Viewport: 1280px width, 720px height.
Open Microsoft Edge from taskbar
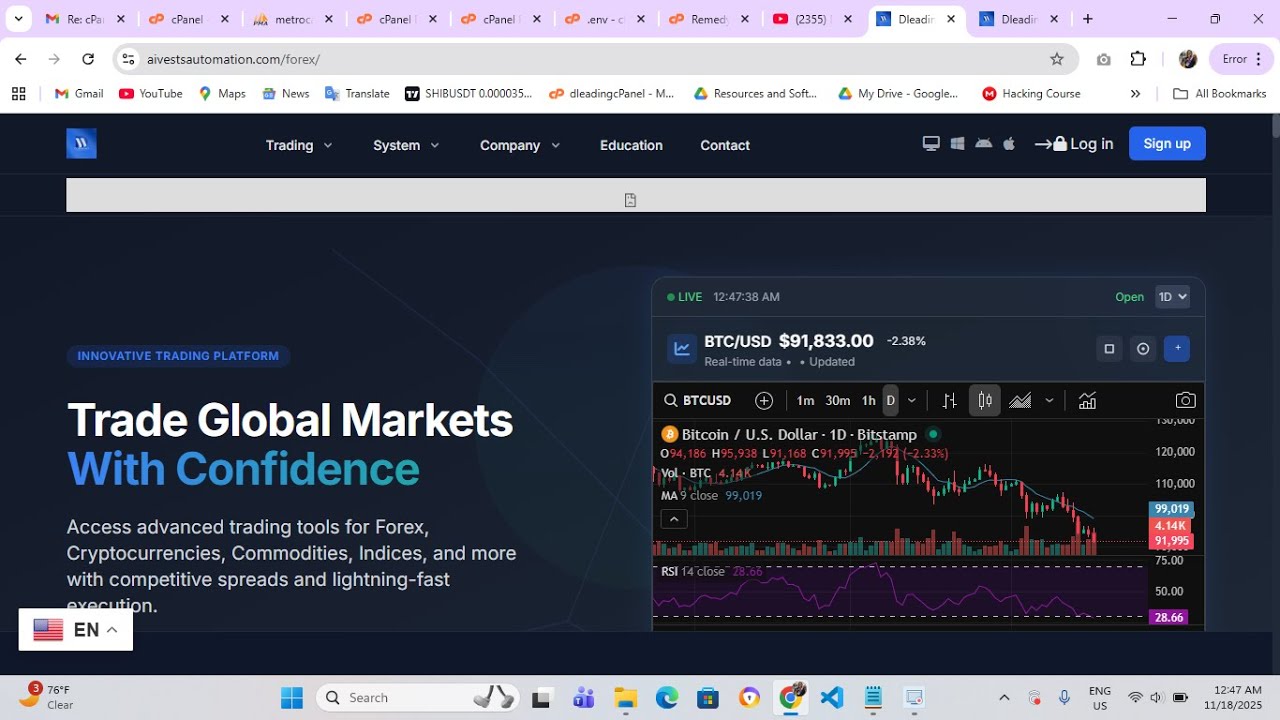(667, 697)
